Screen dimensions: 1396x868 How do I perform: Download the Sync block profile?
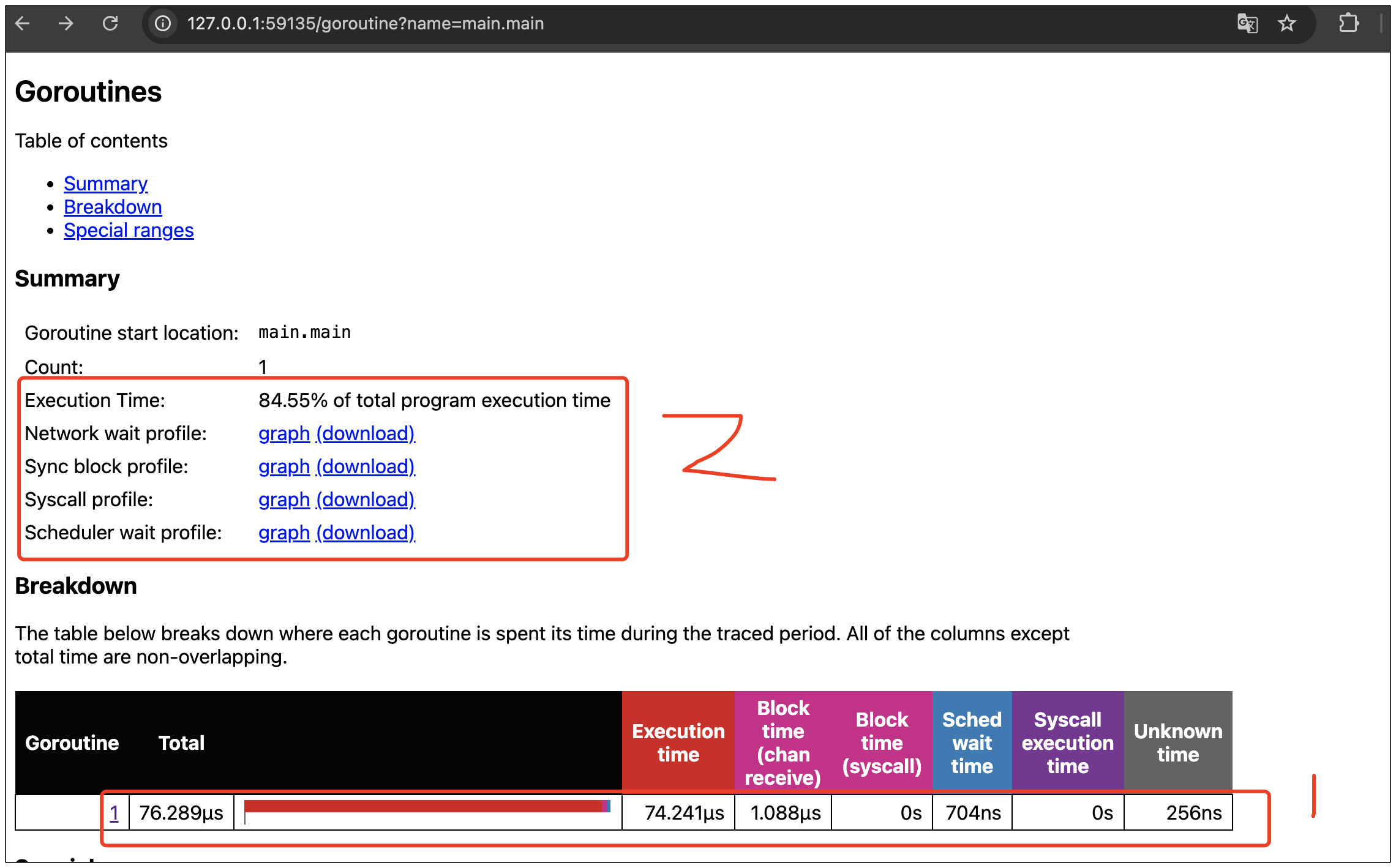(x=366, y=466)
